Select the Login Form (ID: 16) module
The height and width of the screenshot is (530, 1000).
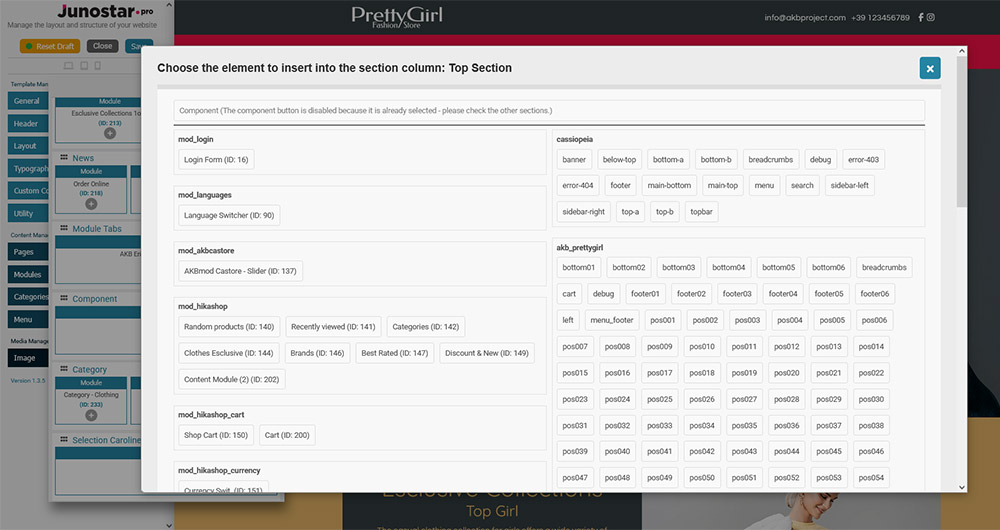pyautogui.click(x=216, y=159)
